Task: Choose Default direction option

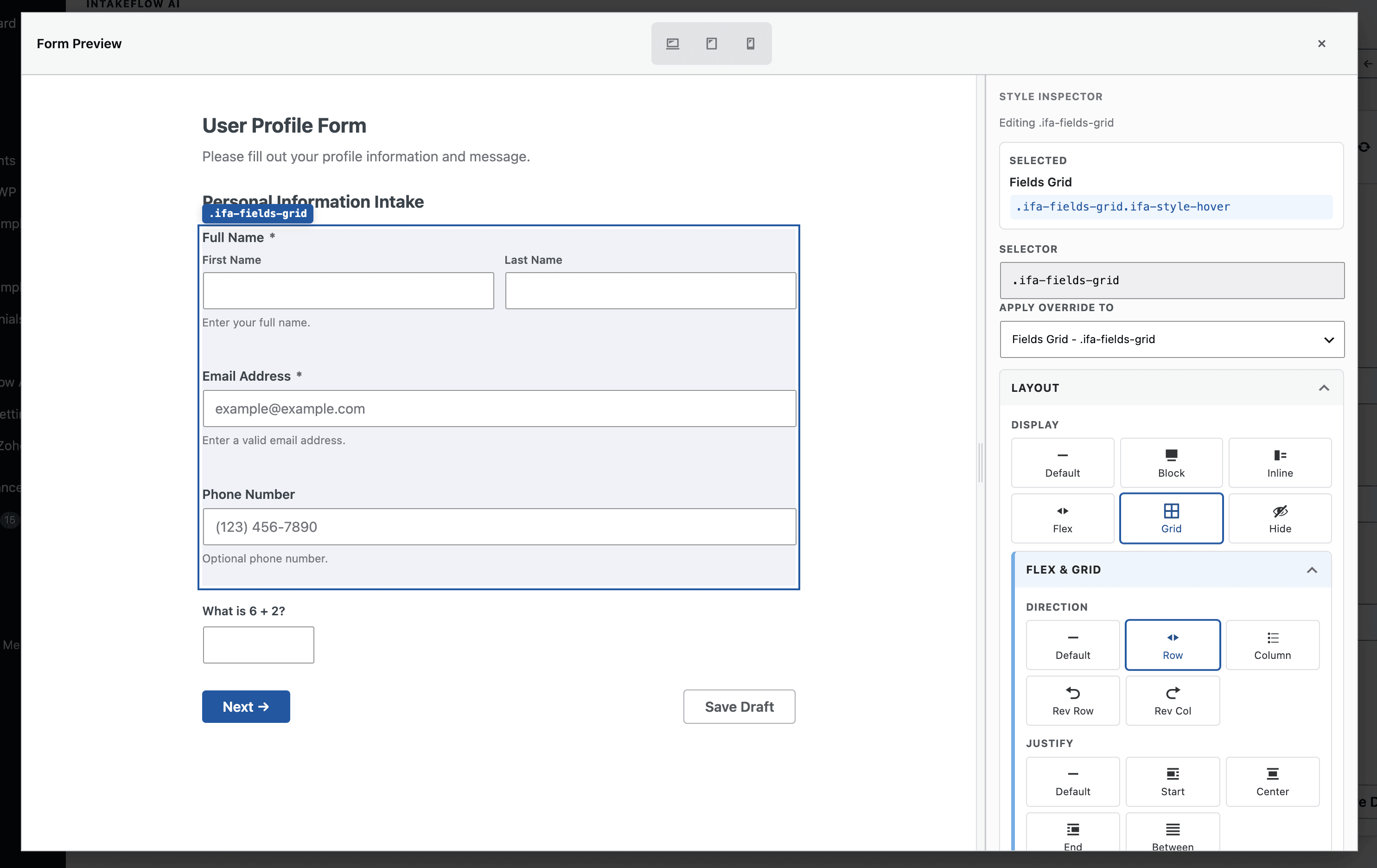Action: pos(1072,645)
